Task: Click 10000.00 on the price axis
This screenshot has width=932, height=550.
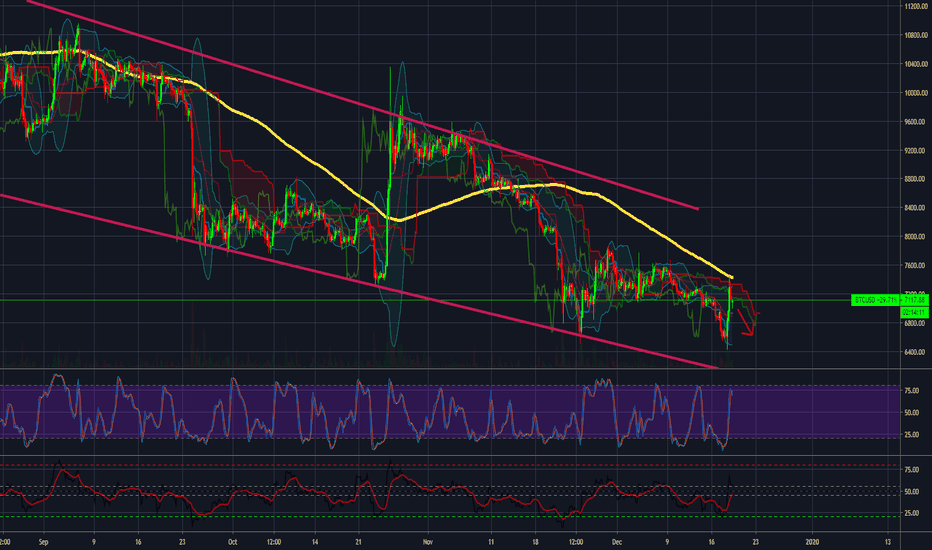Action: click(x=915, y=93)
